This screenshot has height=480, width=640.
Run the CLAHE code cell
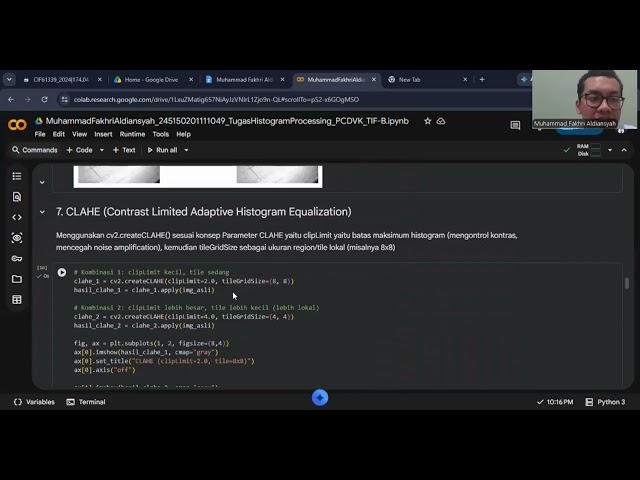point(62,272)
